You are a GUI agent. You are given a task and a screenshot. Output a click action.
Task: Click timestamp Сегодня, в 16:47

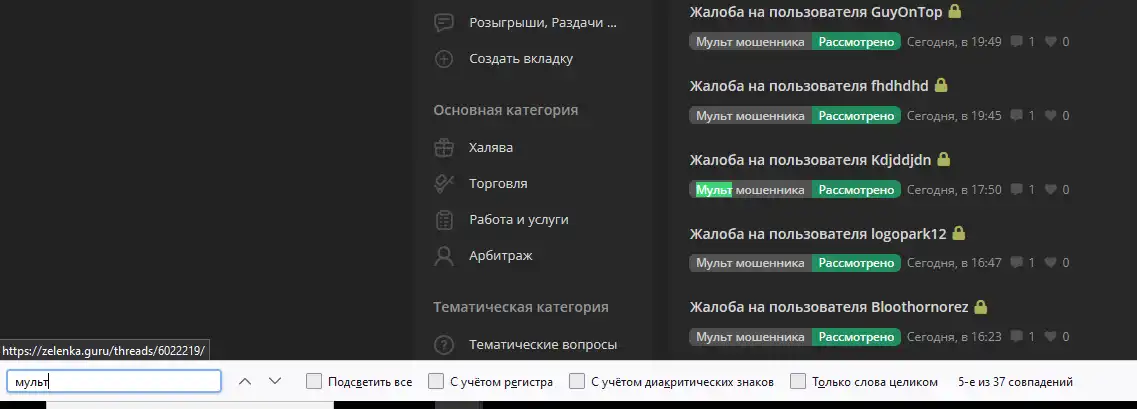[954, 263]
